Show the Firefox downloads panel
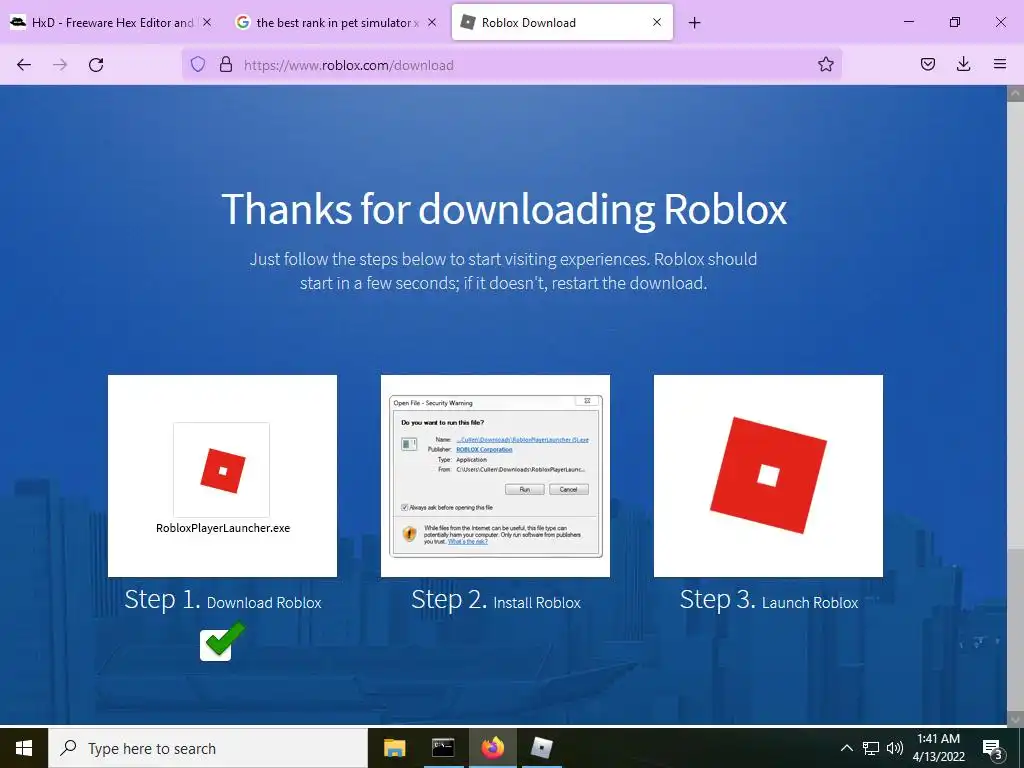Image resolution: width=1024 pixels, height=768 pixels. pyautogui.click(x=963, y=64)
